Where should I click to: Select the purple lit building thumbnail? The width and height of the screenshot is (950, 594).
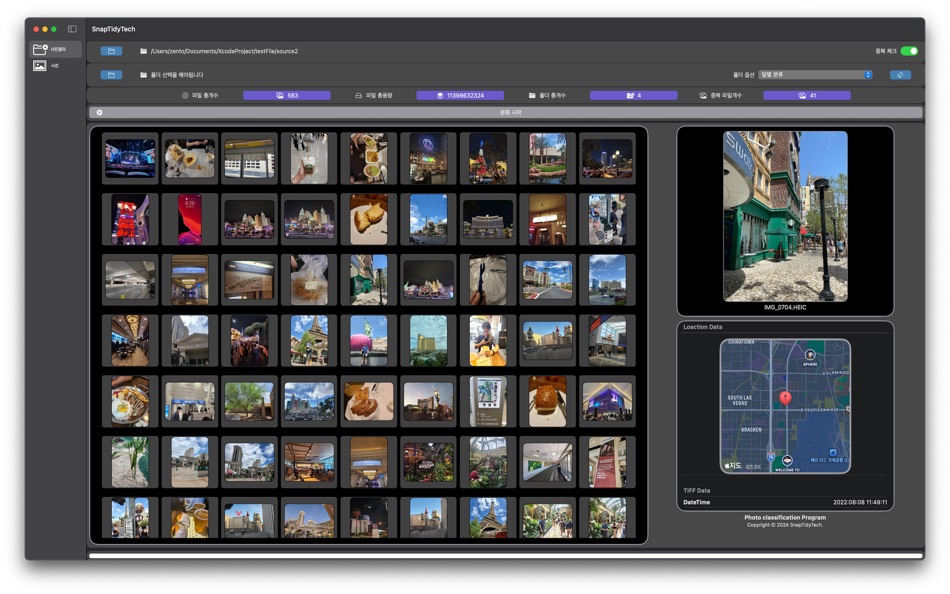[607, 401]
